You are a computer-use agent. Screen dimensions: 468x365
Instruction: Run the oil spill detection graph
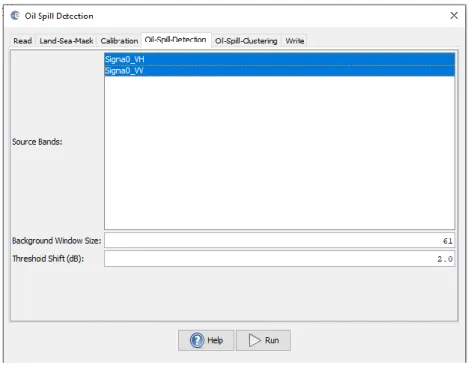pos(263,340)
